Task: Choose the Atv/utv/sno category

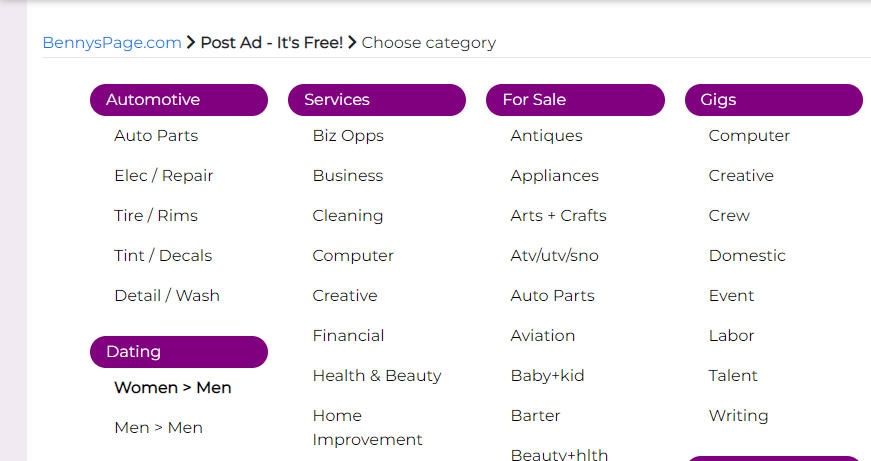Action: click(x=554, y=256)
